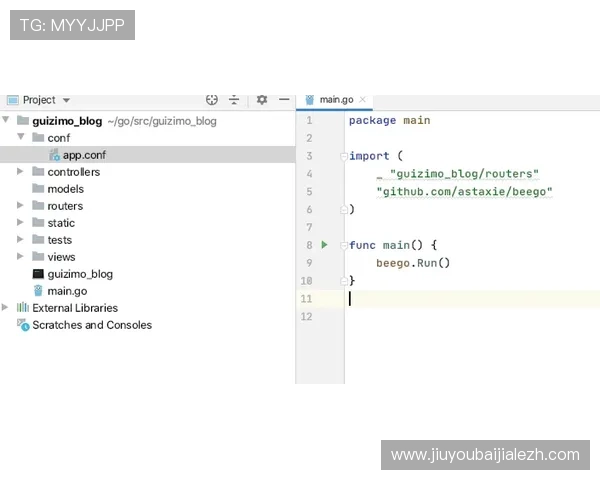Image resolution: width=600 pixels, height=480 pixels.
Task: Hide the Project tool window
Action: tap(284, 99)
